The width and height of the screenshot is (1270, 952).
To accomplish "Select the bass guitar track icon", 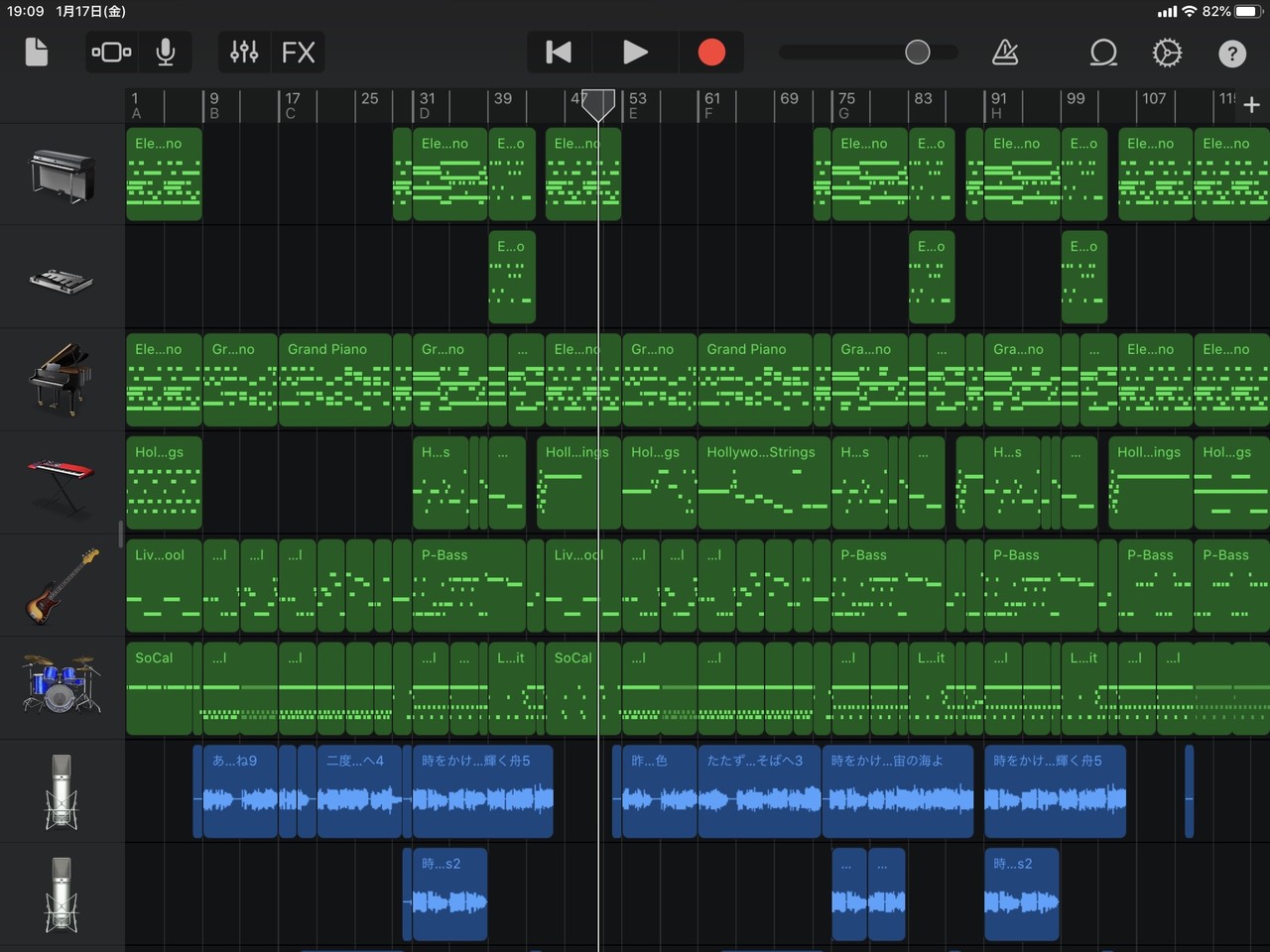I will point(62,587).
